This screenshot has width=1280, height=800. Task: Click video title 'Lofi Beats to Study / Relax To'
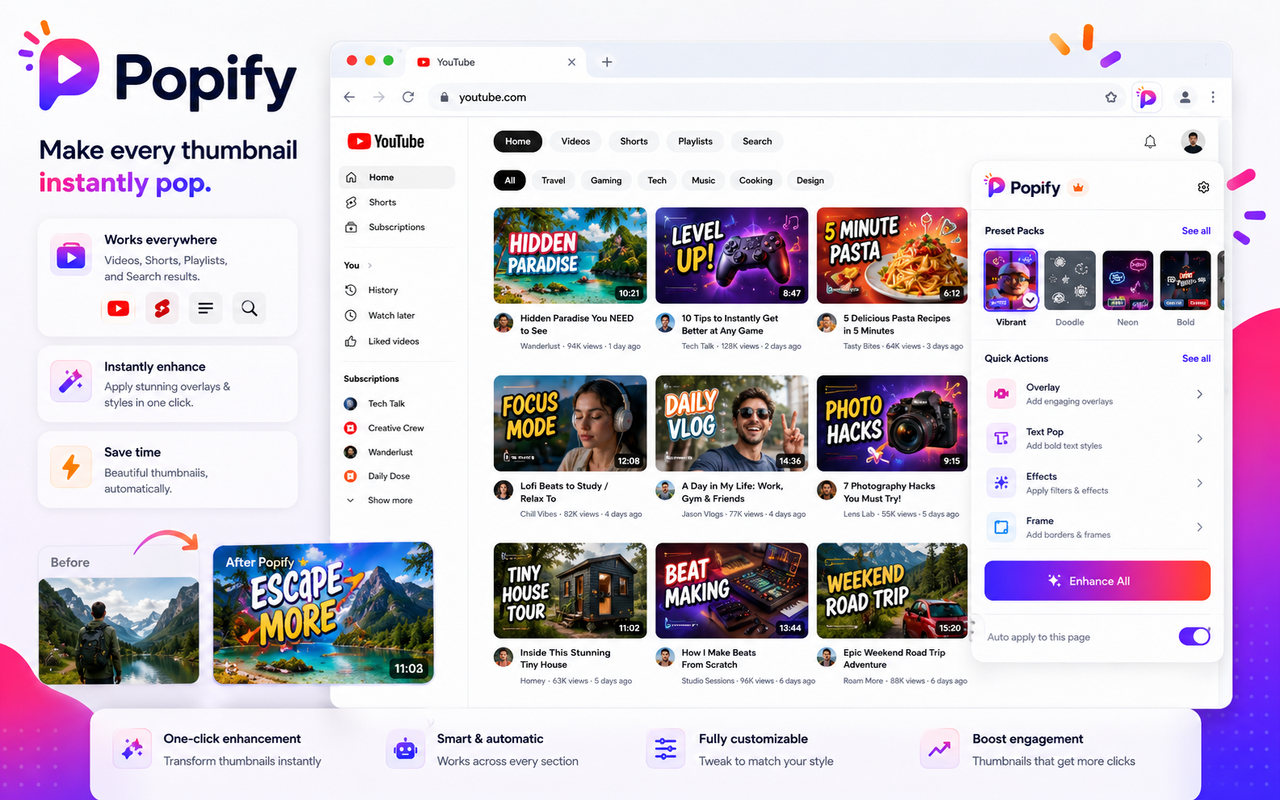pyautogui.click(x=564, y=492)
